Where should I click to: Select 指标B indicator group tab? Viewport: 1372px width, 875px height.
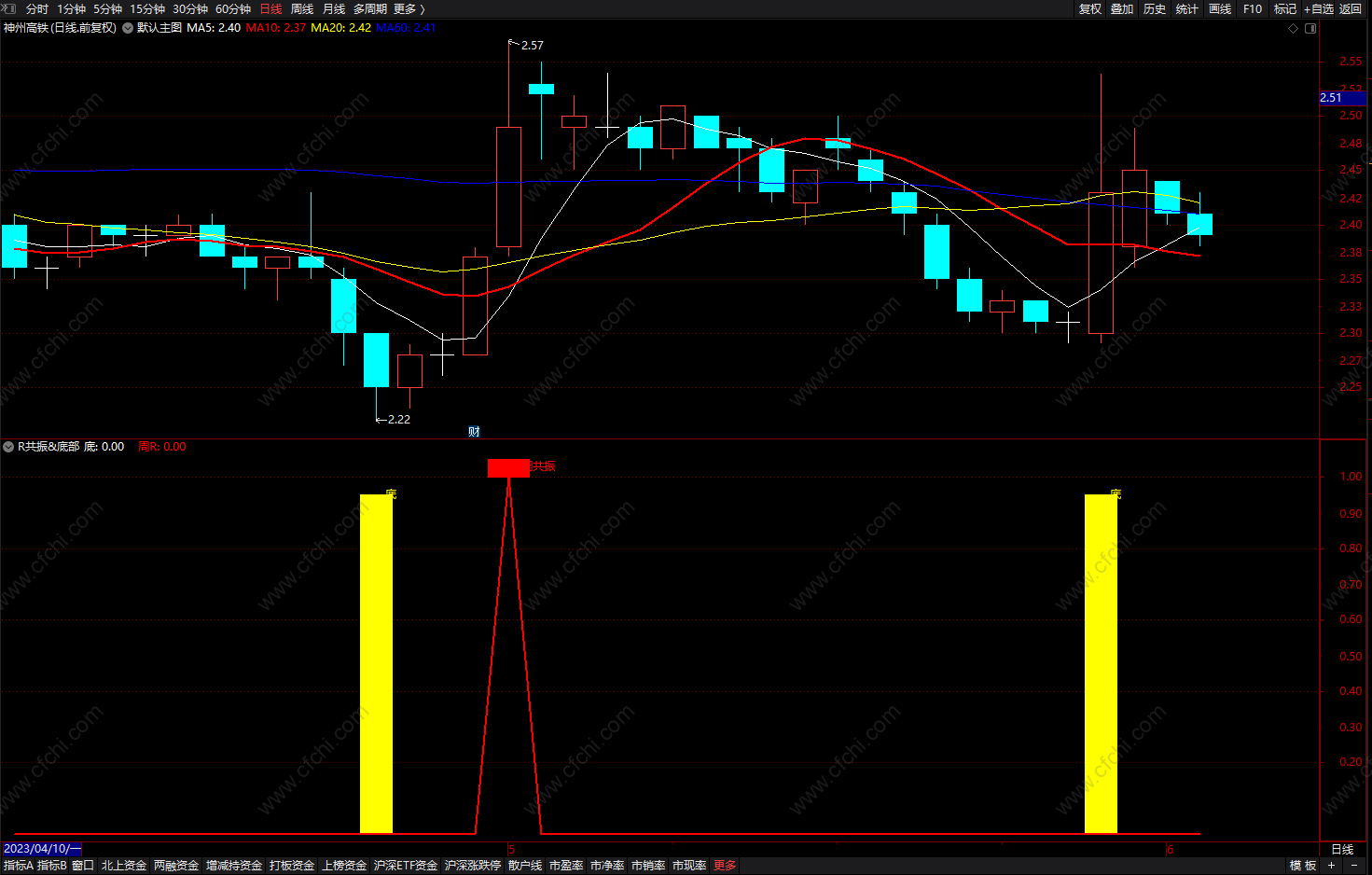click(x=52, y=866)
